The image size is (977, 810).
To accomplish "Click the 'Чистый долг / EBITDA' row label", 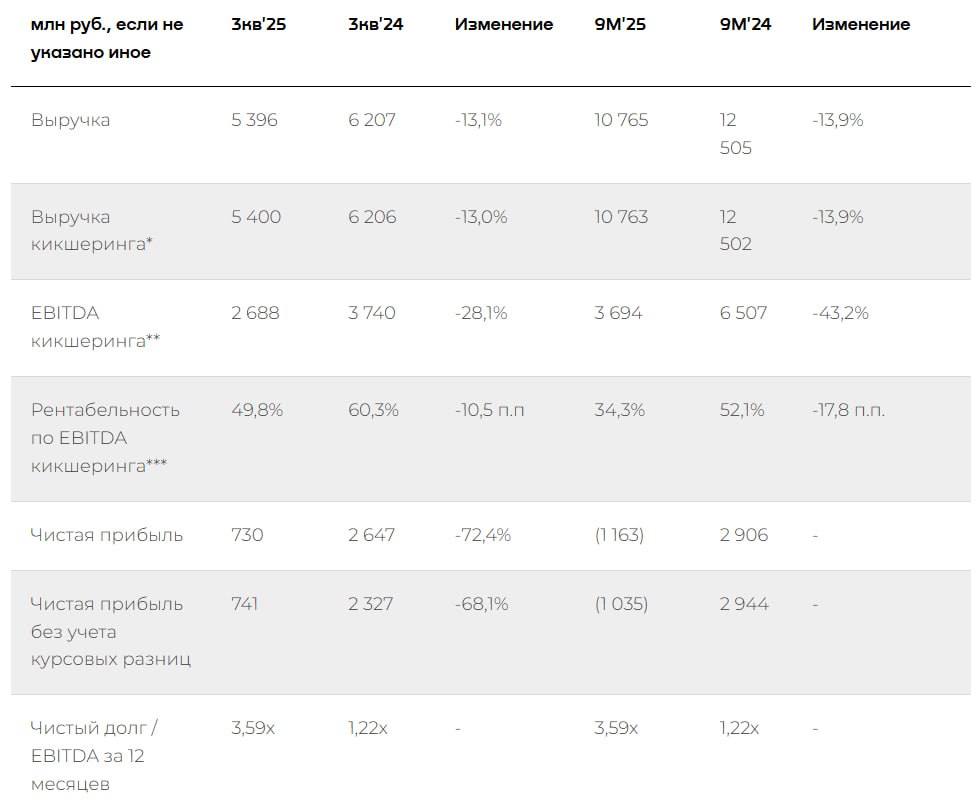I will [95, 756].
